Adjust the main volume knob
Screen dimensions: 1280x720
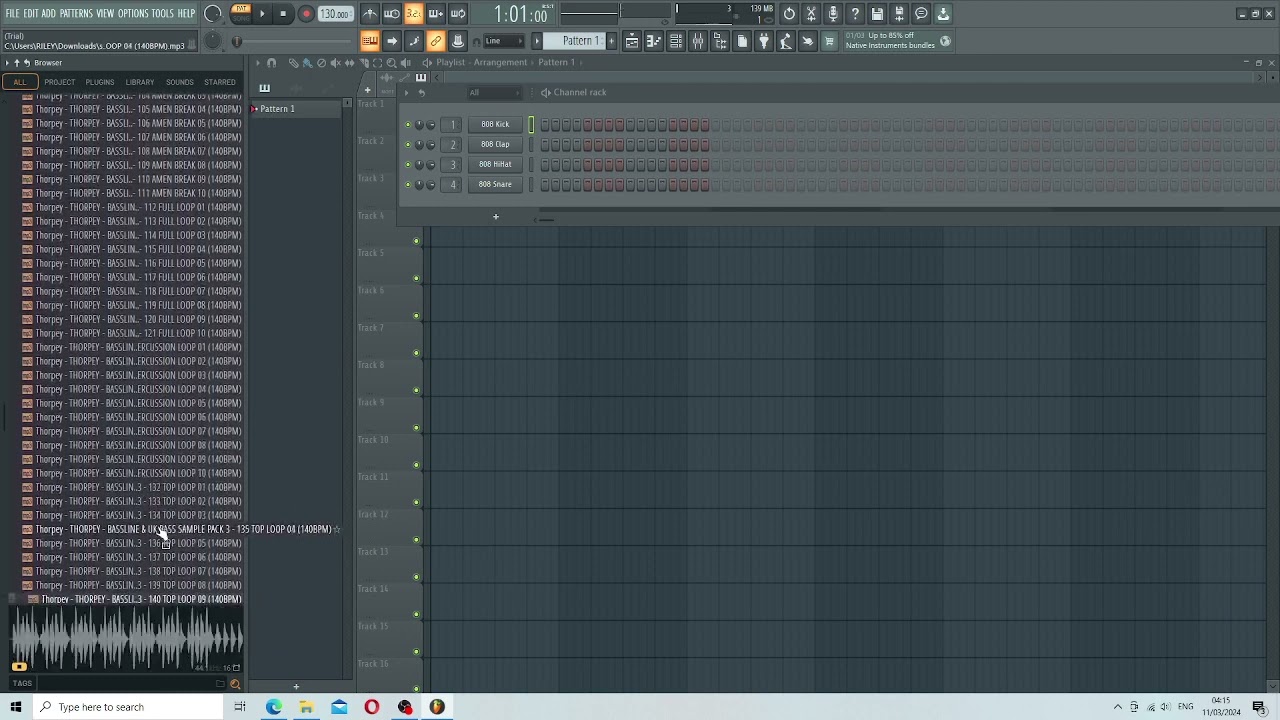[213, 14]
